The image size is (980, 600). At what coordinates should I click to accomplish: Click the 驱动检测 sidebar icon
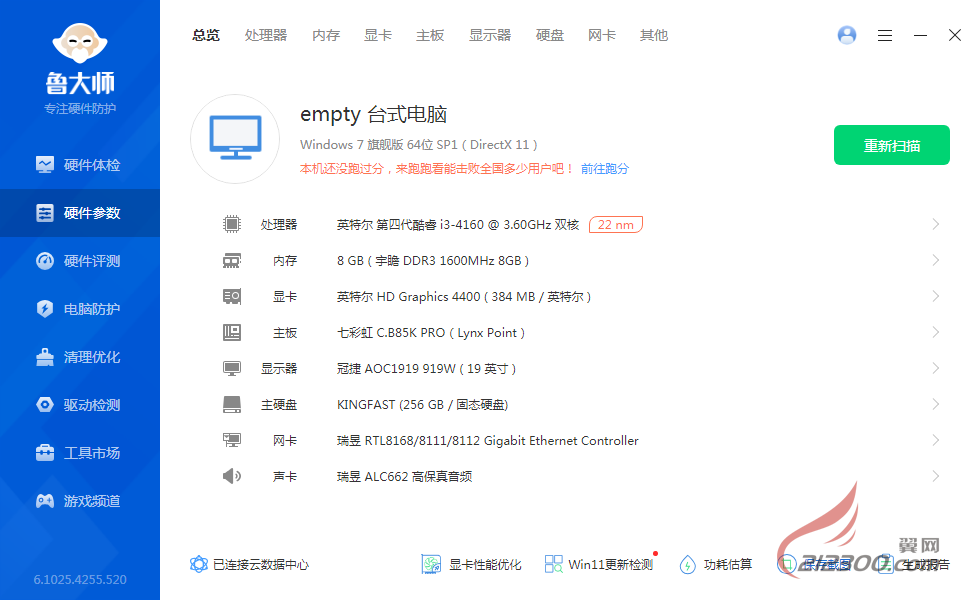pos(45,405)
